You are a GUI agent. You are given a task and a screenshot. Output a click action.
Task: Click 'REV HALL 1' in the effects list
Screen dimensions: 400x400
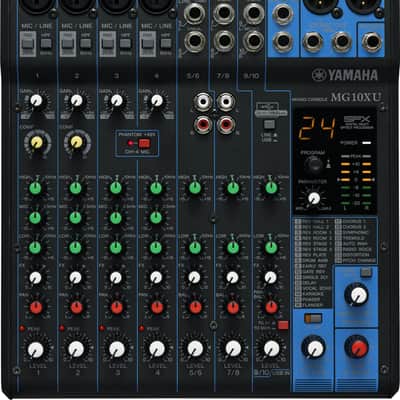[x=316, y=221]
